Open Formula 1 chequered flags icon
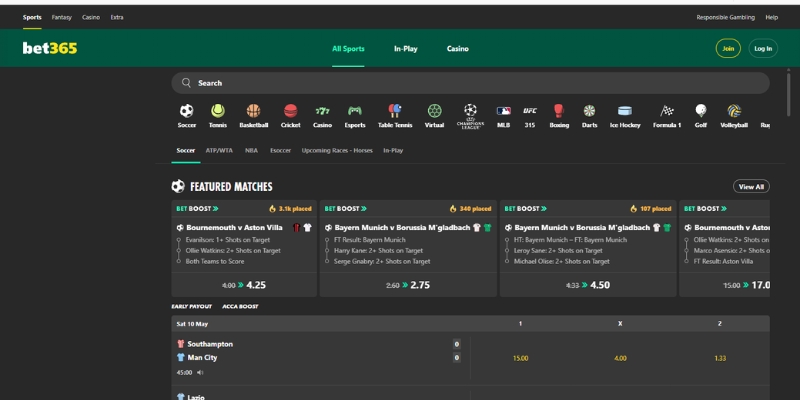 tap(667, 111)
